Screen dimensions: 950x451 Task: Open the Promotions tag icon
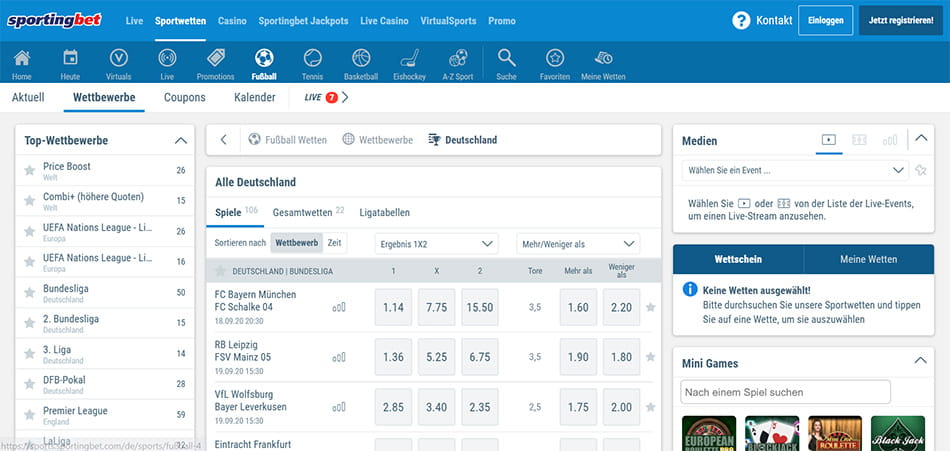[x=216, y=58]
